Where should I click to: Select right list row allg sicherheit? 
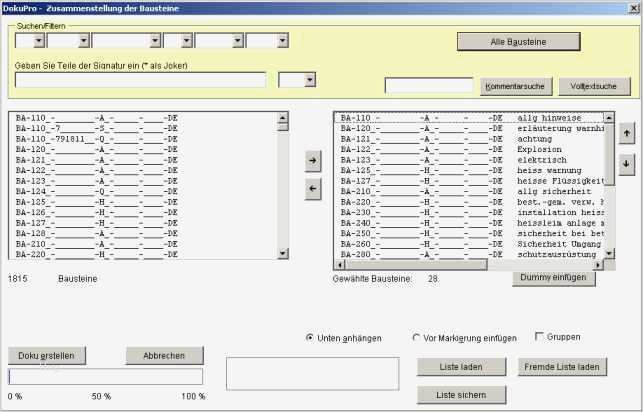click(x=470, y=191)
